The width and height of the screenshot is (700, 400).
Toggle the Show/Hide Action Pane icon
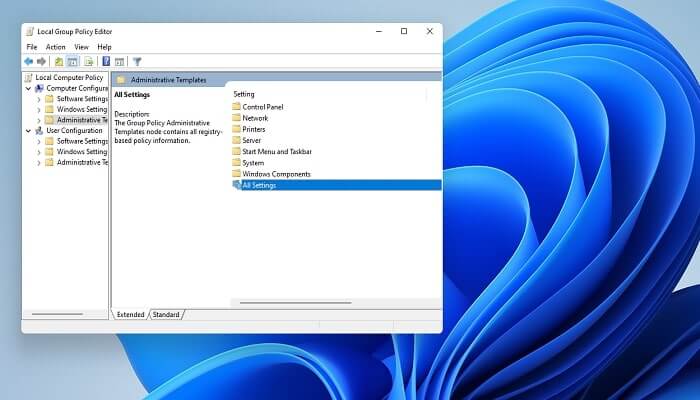(119, 62)
